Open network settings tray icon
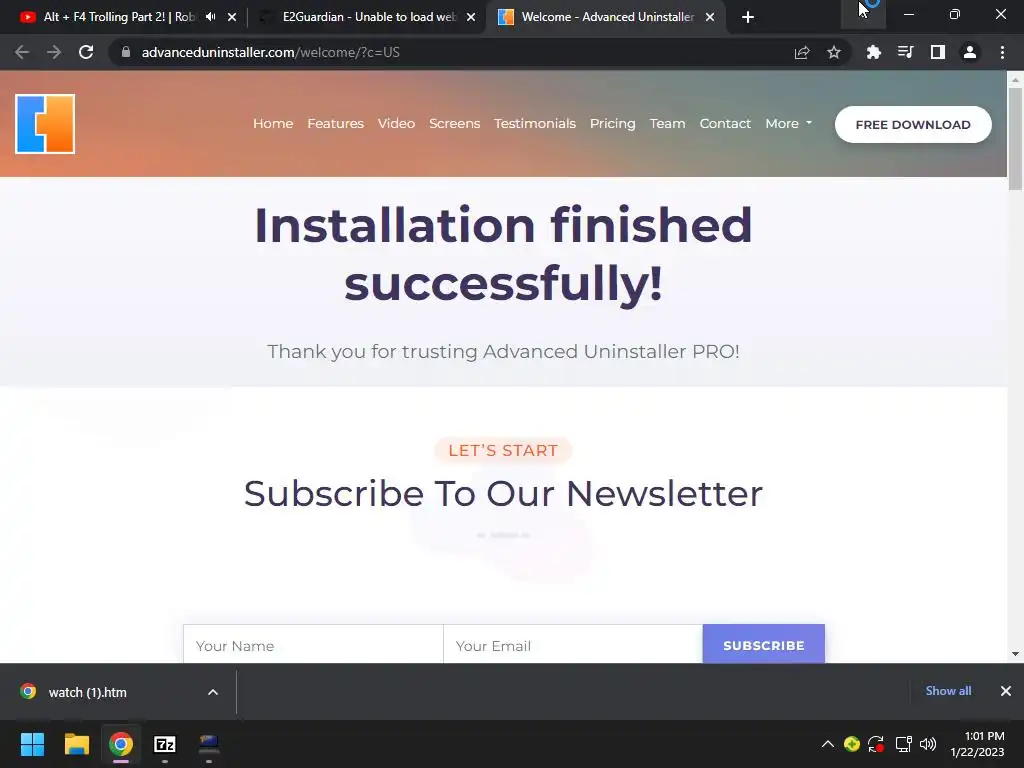Viewport: 1024px width, 768px height. pyautogui.click(x=903, y=744)
